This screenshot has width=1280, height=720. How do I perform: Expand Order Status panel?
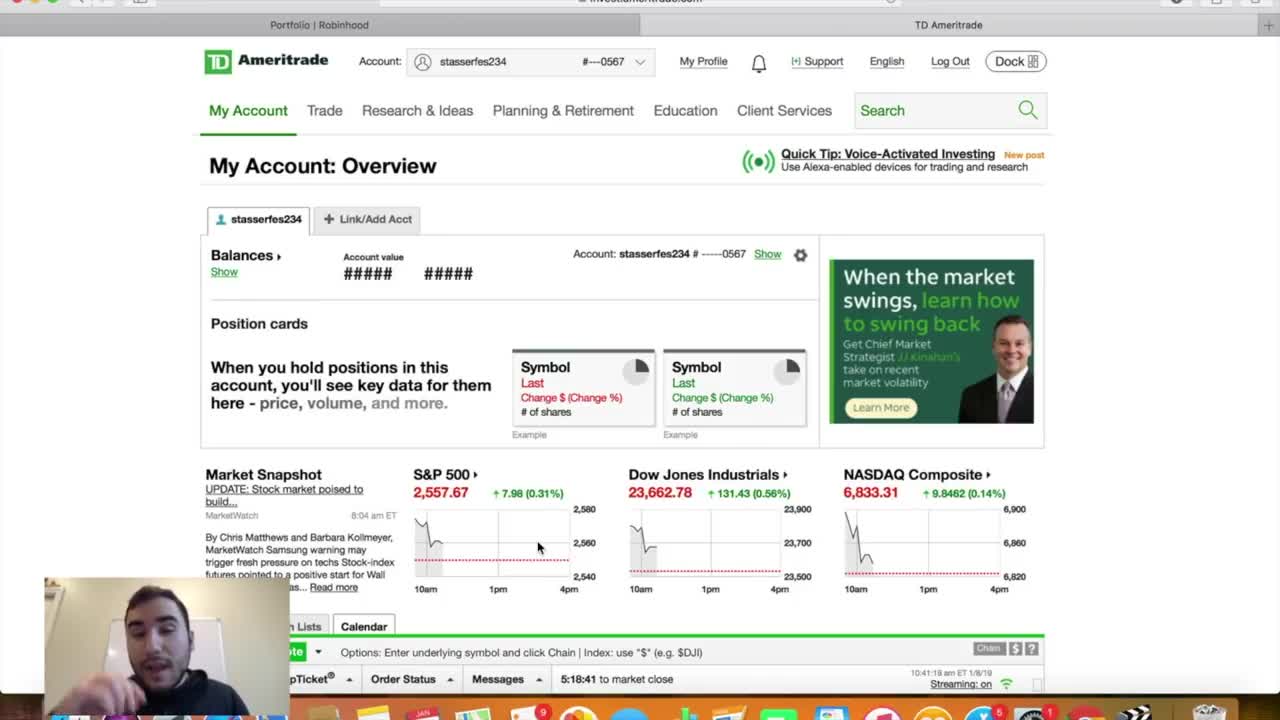(x=412, y=679)
